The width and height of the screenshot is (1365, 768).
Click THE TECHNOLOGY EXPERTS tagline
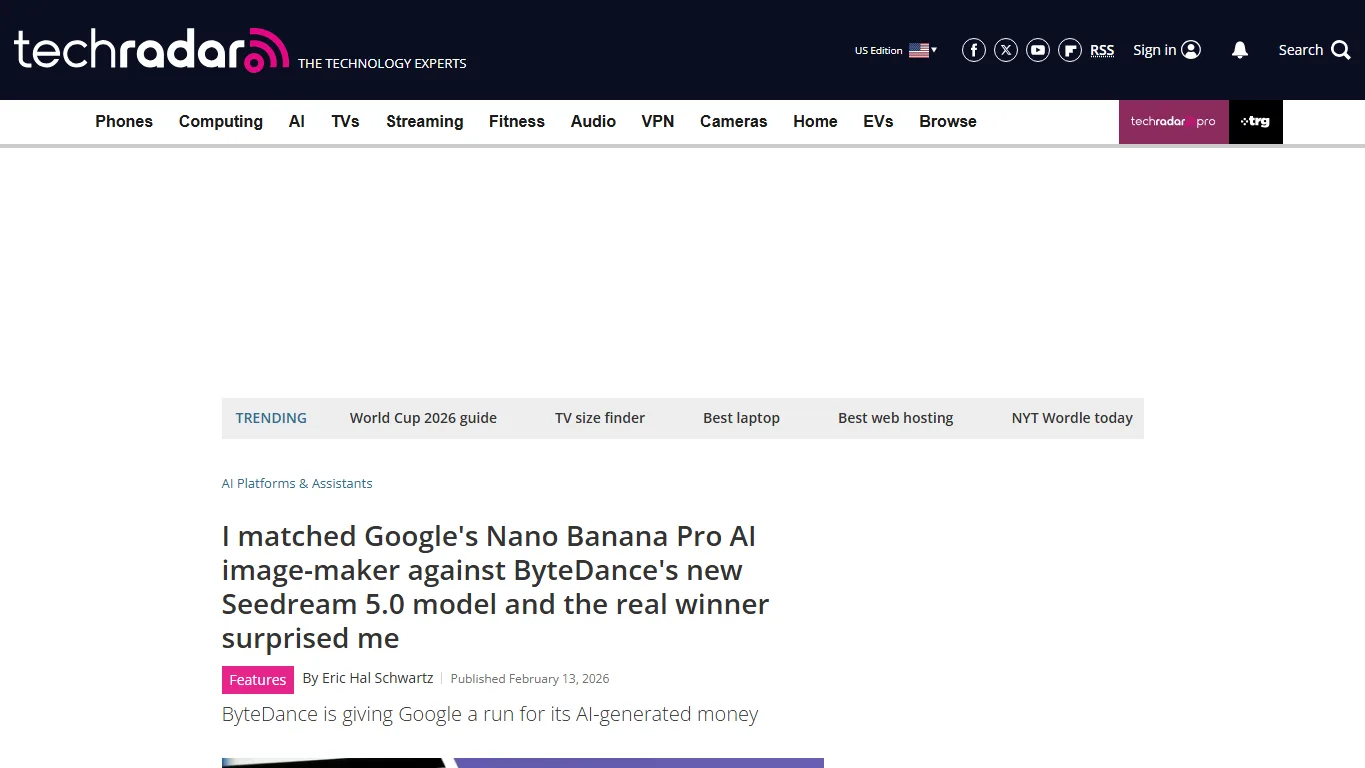[x=382, y=63]
